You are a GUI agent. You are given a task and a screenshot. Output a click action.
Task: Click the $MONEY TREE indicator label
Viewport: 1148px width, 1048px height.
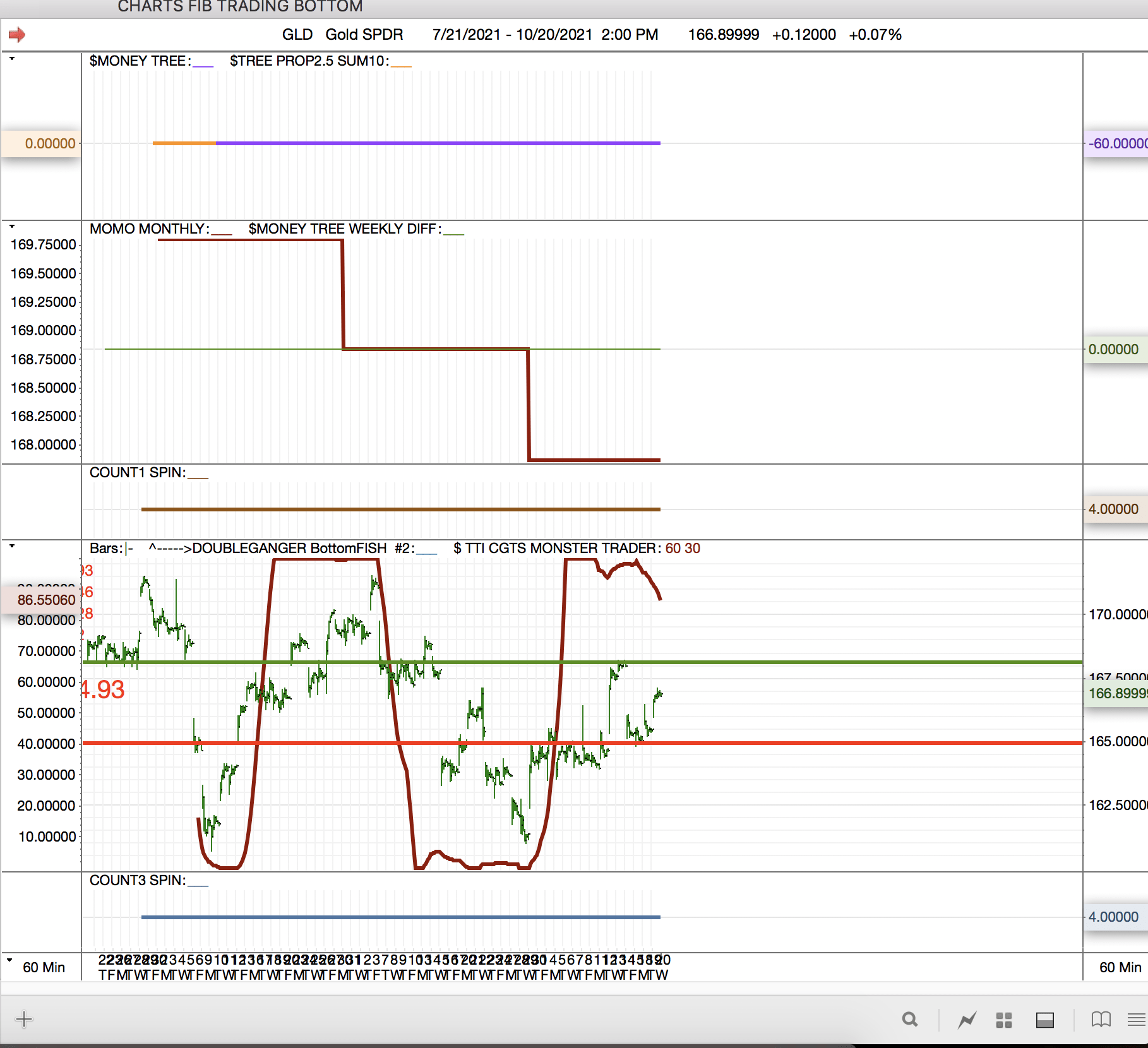coord(139,61)
